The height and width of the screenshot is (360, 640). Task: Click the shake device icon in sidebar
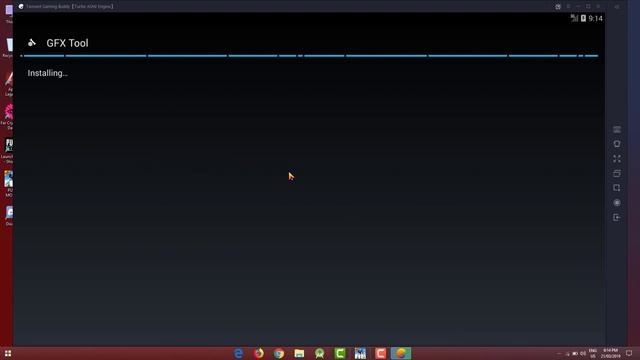coord(617,144)
